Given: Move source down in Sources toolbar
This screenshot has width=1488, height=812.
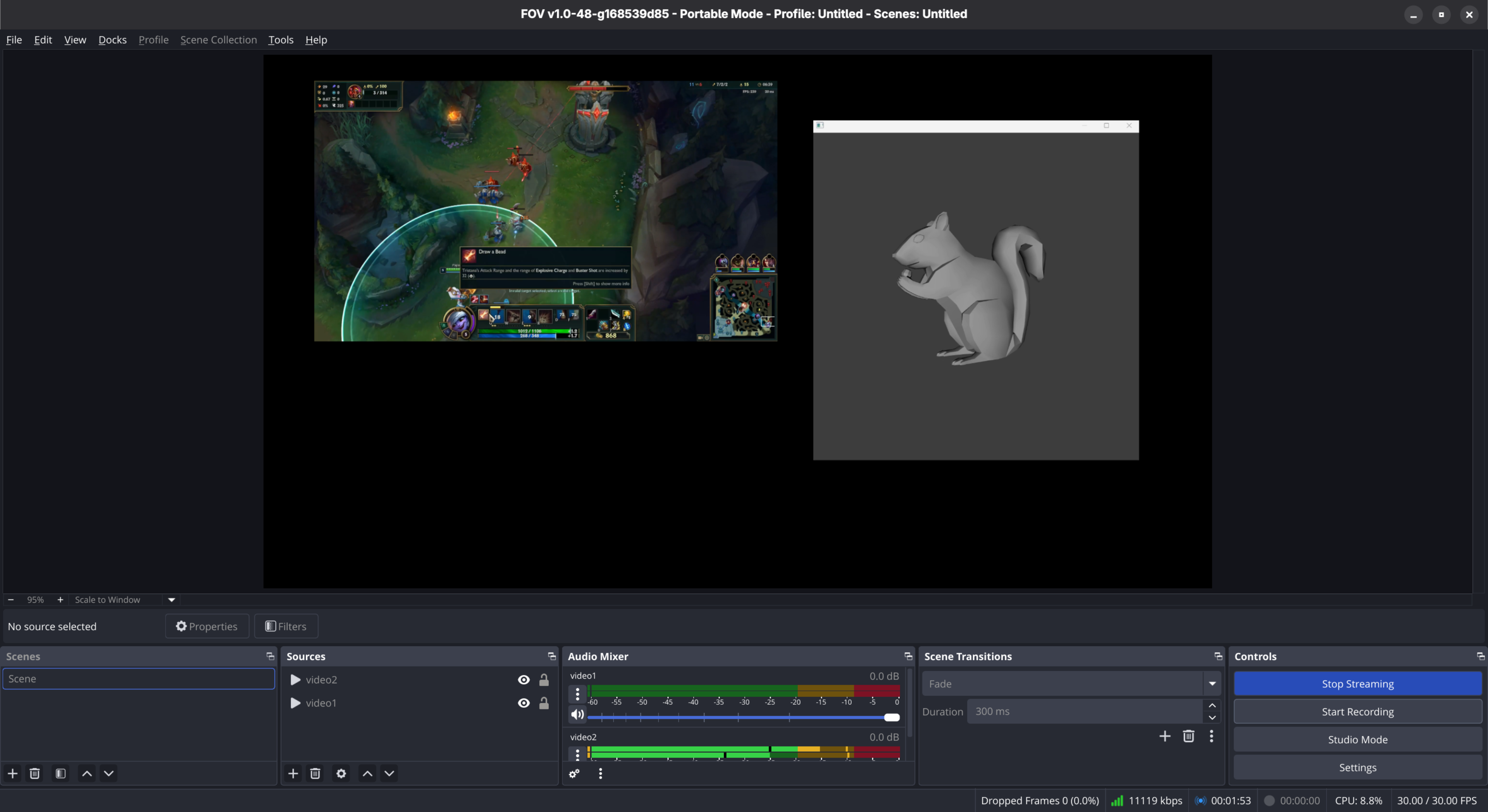Looking at the screenshot, I should [x=389, y=773].
